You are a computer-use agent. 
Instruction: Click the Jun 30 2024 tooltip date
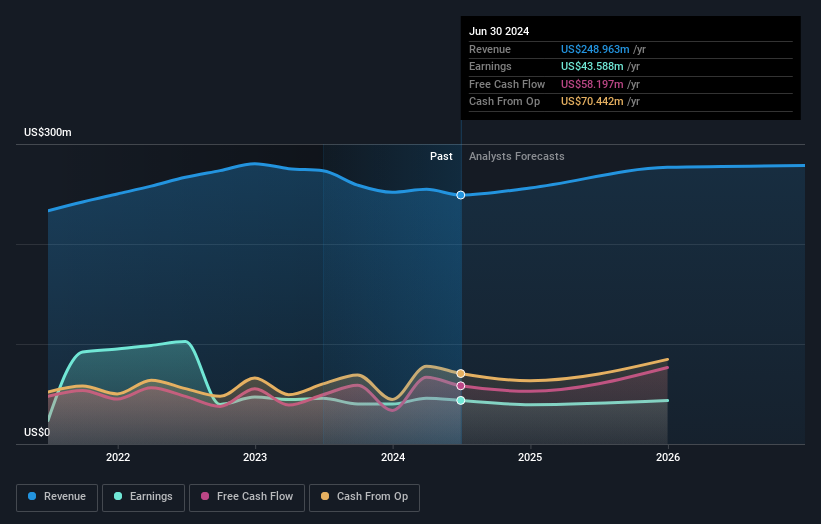tap(499, 31)
